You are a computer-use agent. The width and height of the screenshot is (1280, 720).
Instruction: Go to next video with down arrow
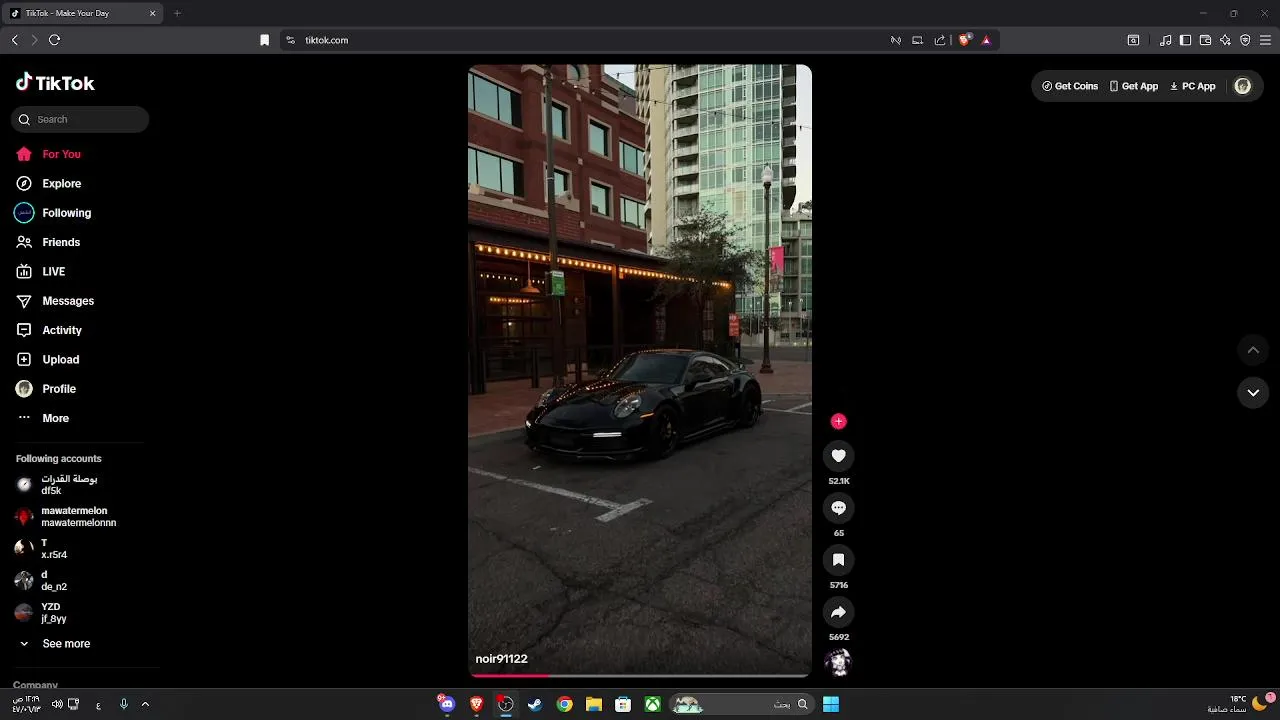(1253, 393)
